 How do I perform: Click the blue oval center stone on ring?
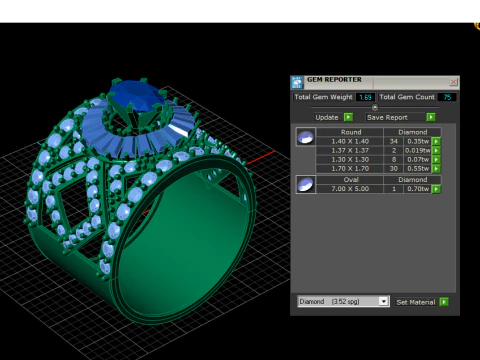click(x=137, y=95)
